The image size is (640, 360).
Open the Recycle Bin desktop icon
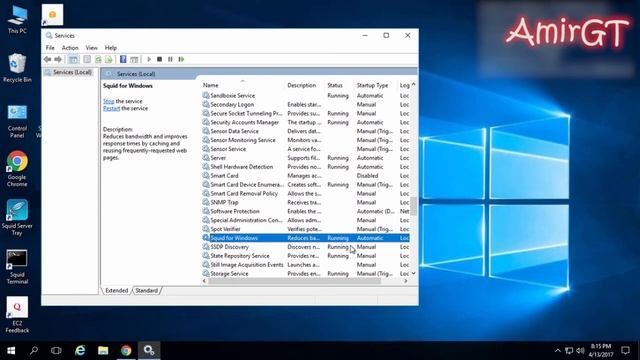17,68
